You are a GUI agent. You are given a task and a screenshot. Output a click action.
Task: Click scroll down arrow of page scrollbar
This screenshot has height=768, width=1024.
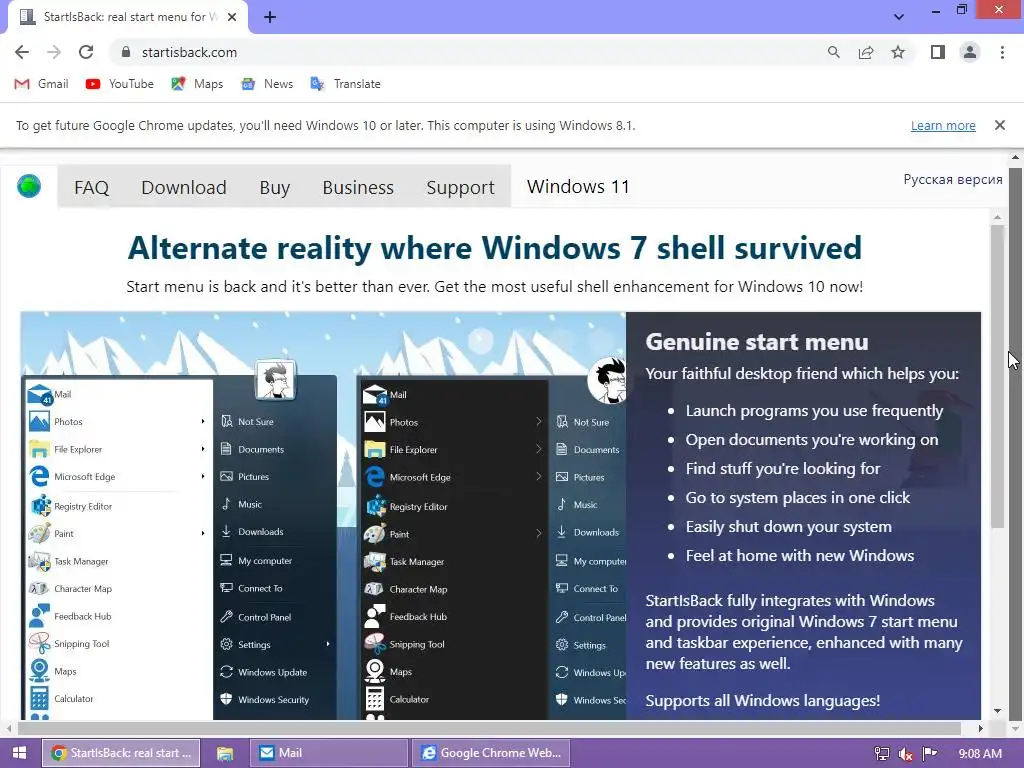point(1015,728)
